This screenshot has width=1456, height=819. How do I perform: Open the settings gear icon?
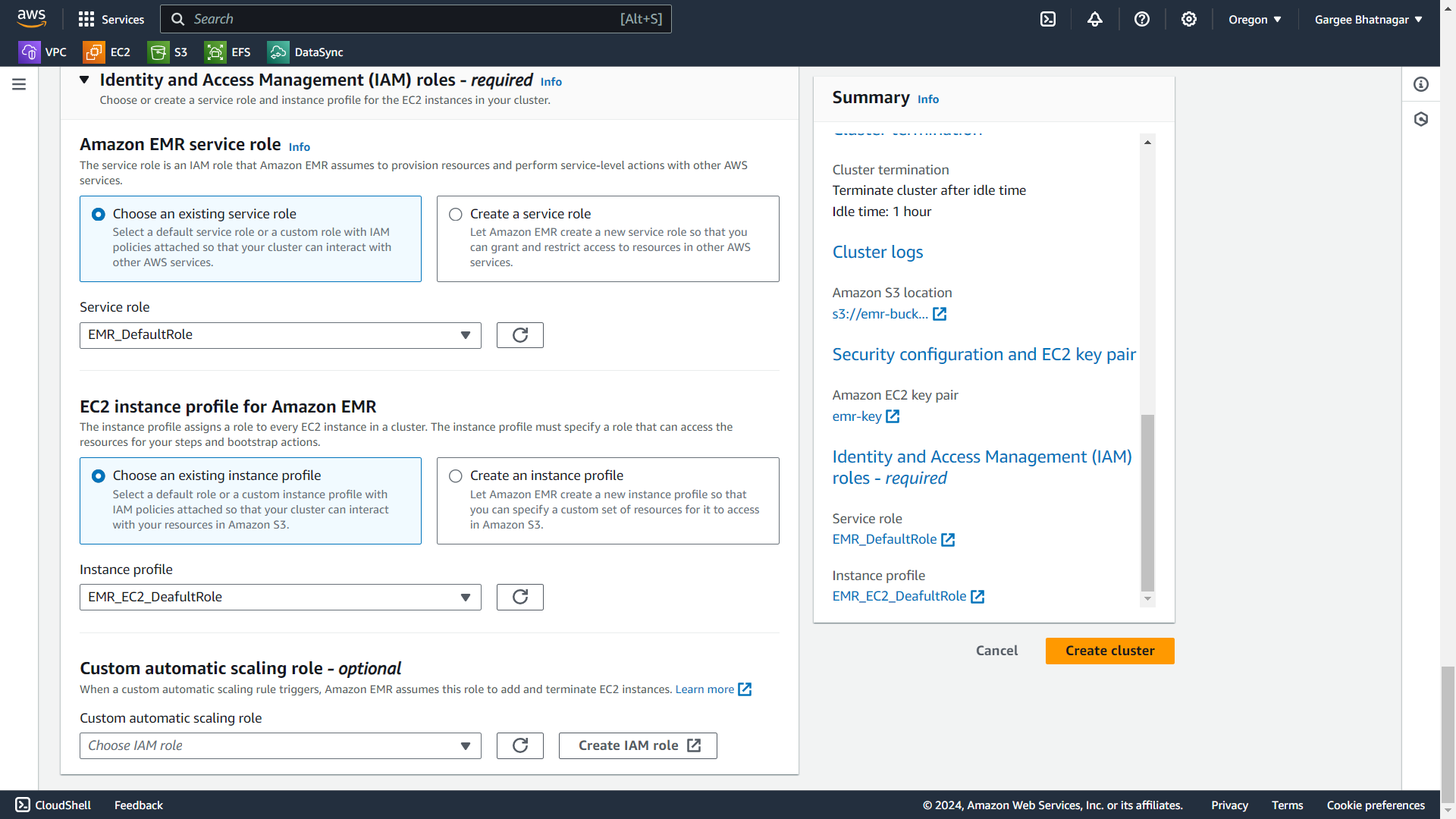[x=1189, y=19]
